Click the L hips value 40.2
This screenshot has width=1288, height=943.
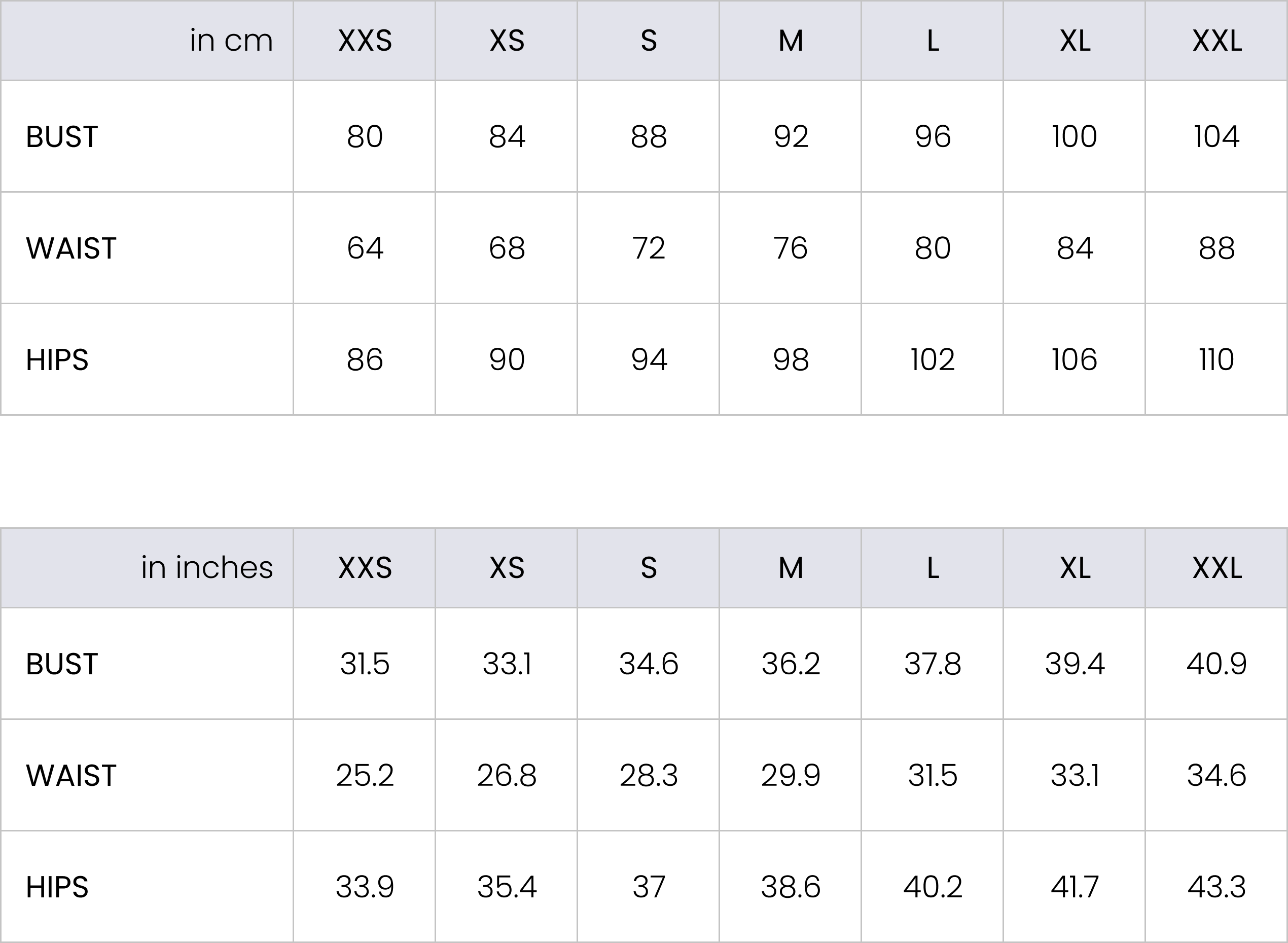pyautogui.click(x=933, y=887)
